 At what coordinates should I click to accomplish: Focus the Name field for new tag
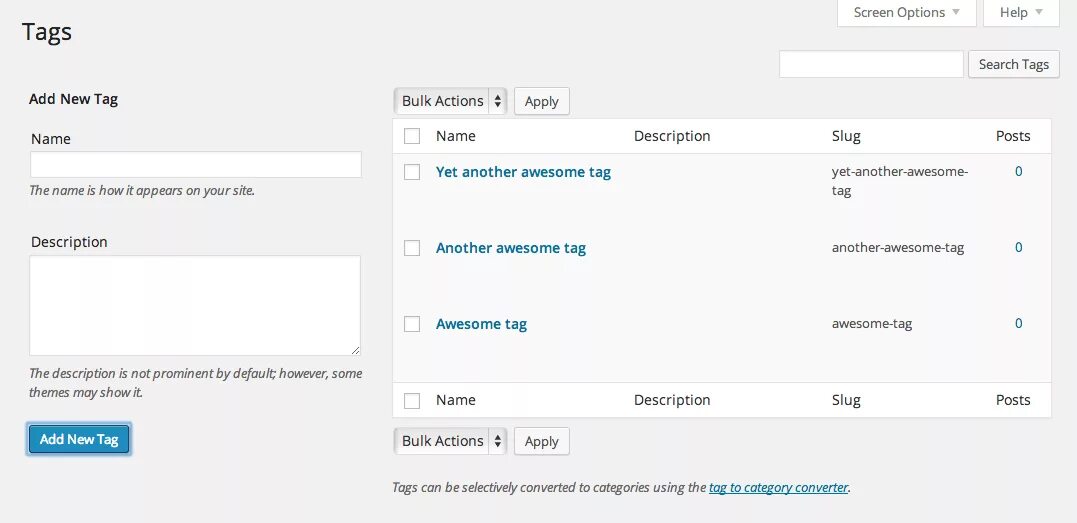click(x=196, y=164)
